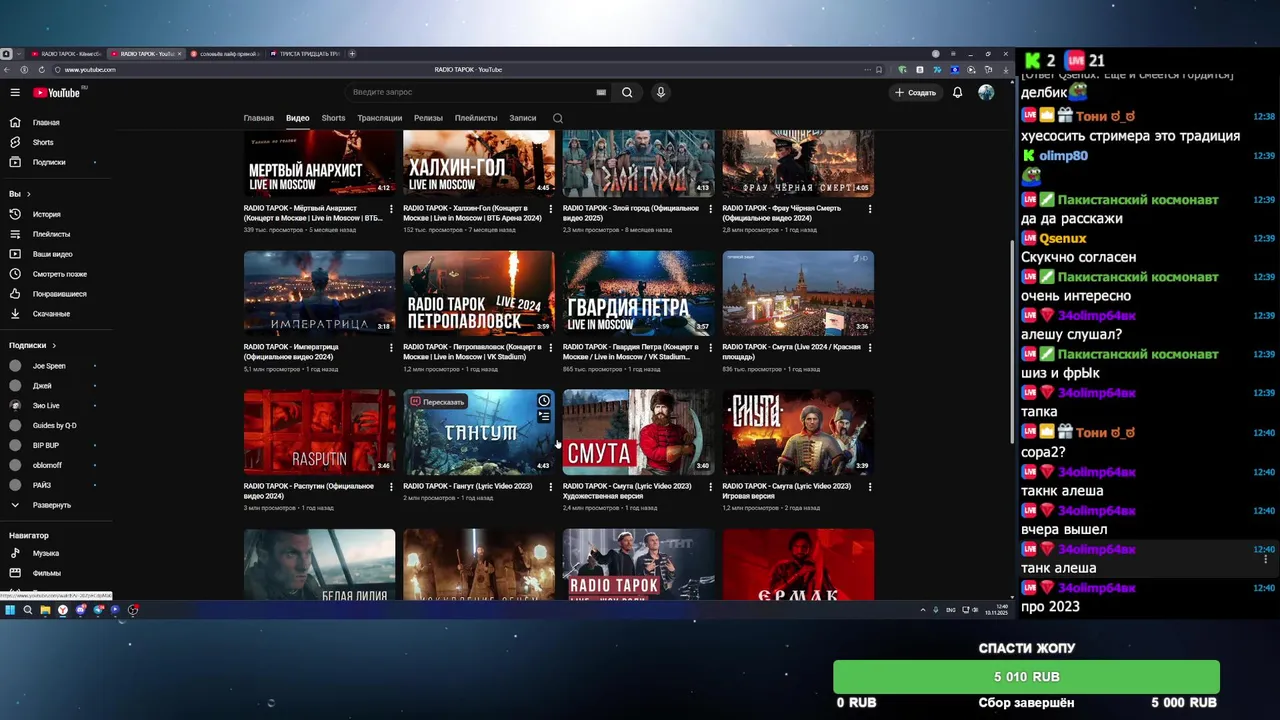The width and height of the screenshot is (1280, 720).
Task: Switch to the Плейлисты channel tab
Action: [476, 118]
